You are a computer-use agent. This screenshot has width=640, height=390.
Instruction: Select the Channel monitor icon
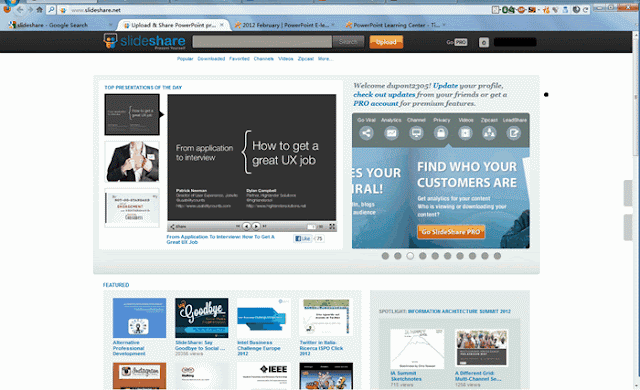(416, 133)
